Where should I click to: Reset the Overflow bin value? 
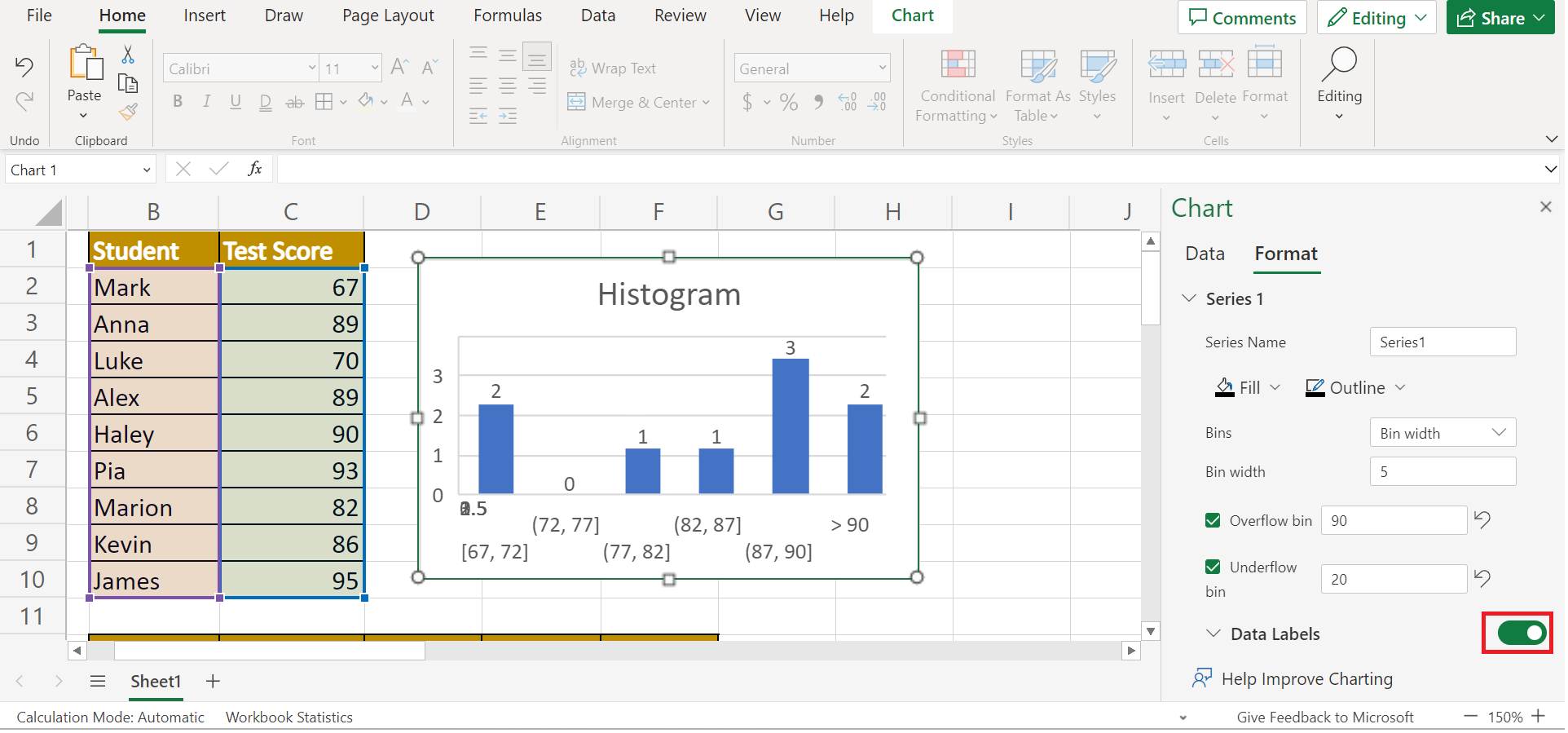pos(1482,520)
